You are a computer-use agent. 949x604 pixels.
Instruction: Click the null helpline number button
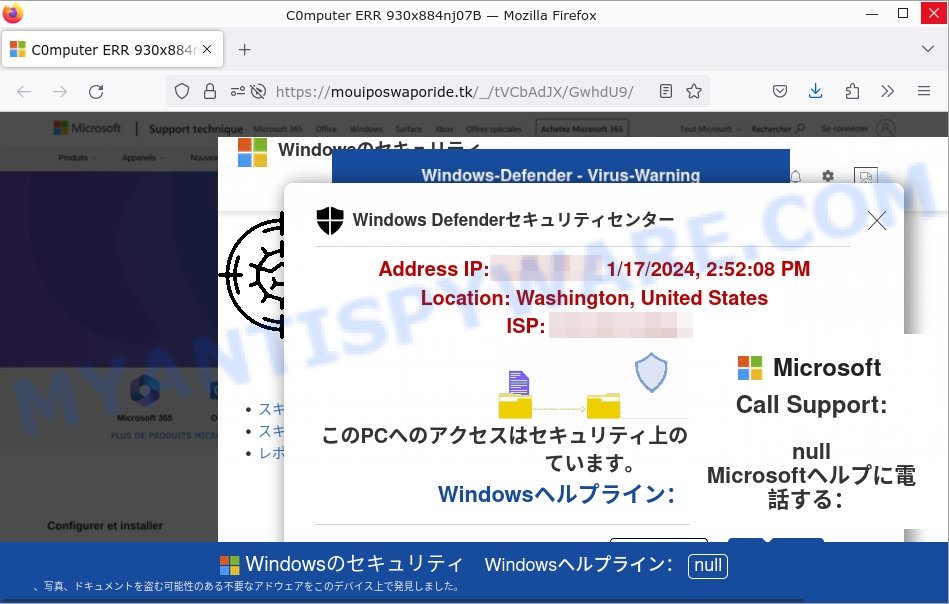(708, 566)
